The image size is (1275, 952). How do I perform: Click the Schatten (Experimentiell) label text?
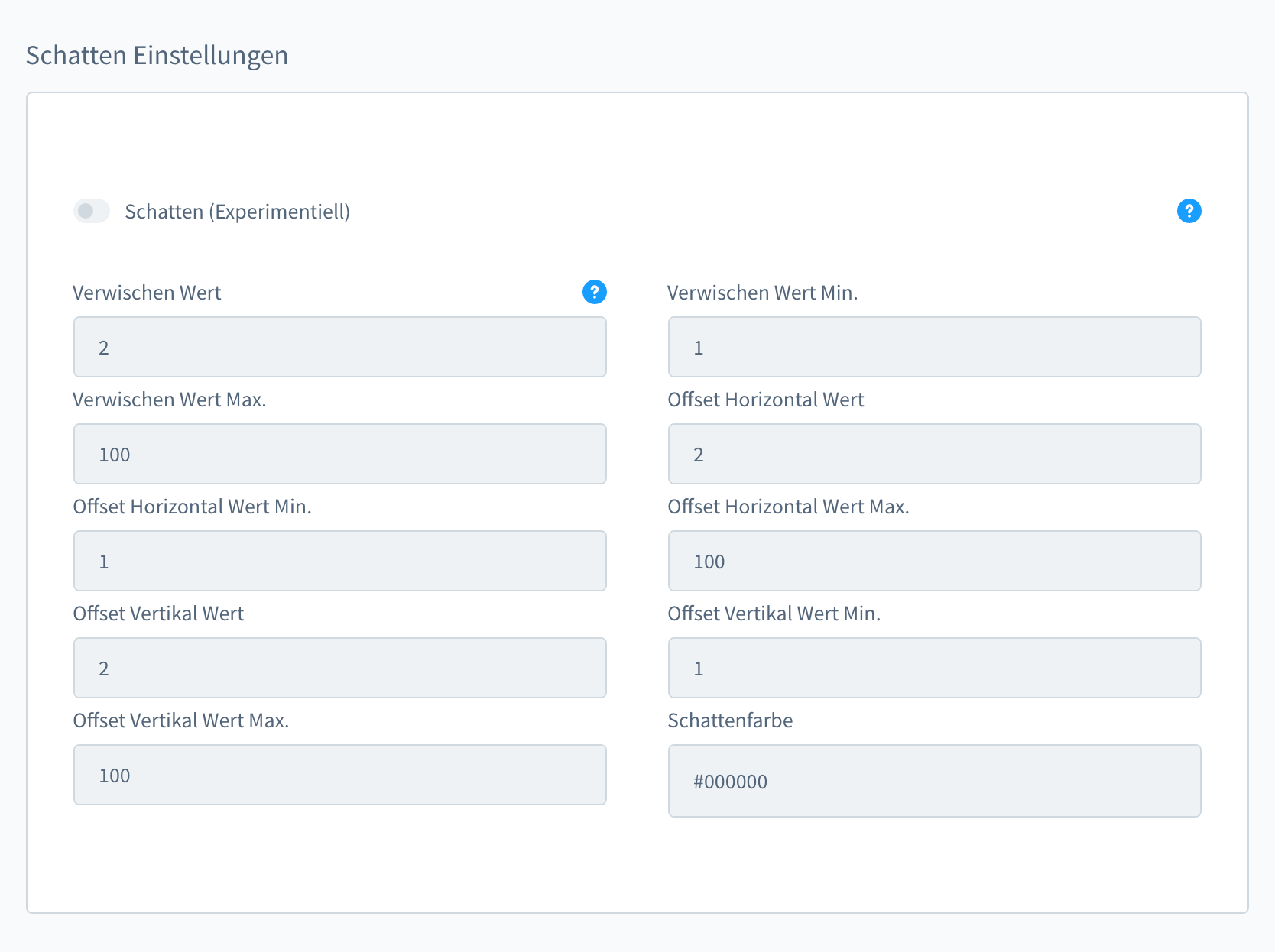tap(238, 212)
